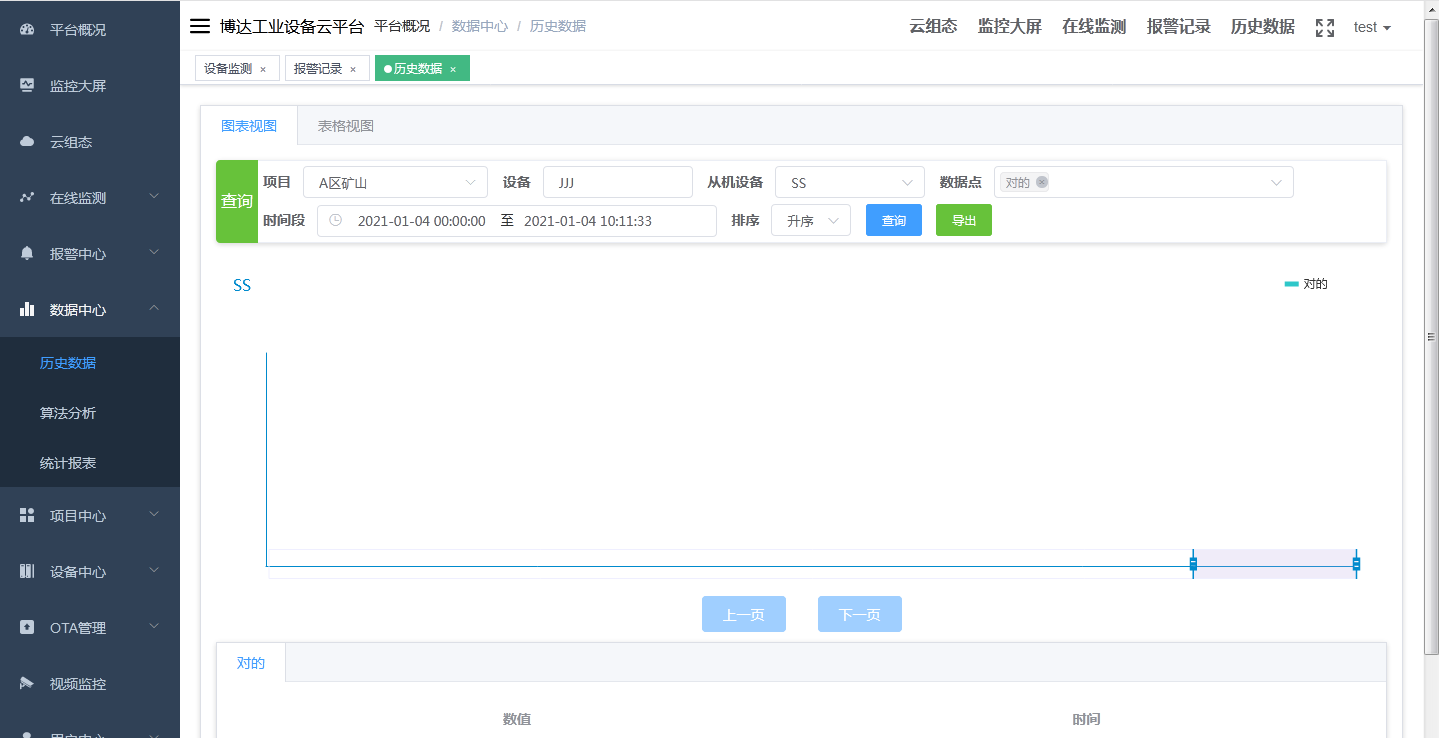Image resolution: width=1439 pixels, height=738 pixels.
Task: Click the 设备 input field containing JJJ
Action: click(617, 181)
